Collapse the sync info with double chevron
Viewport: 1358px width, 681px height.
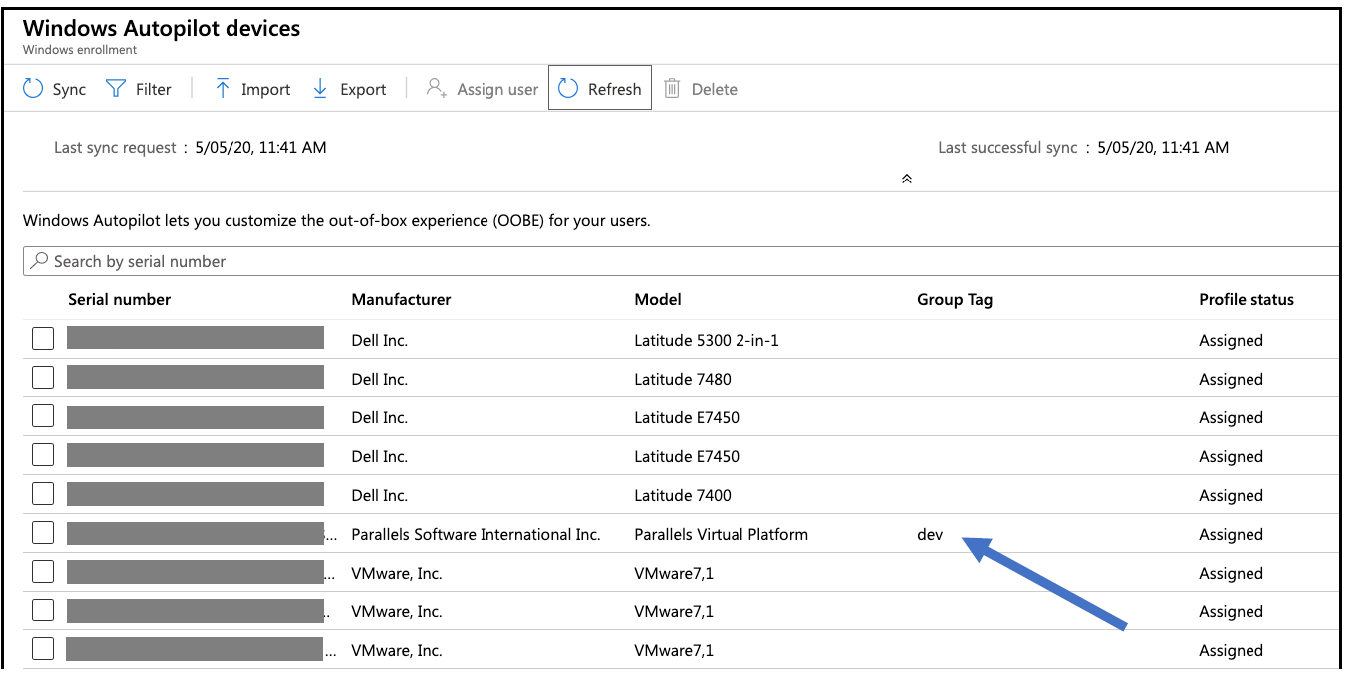tap(907, 179)
